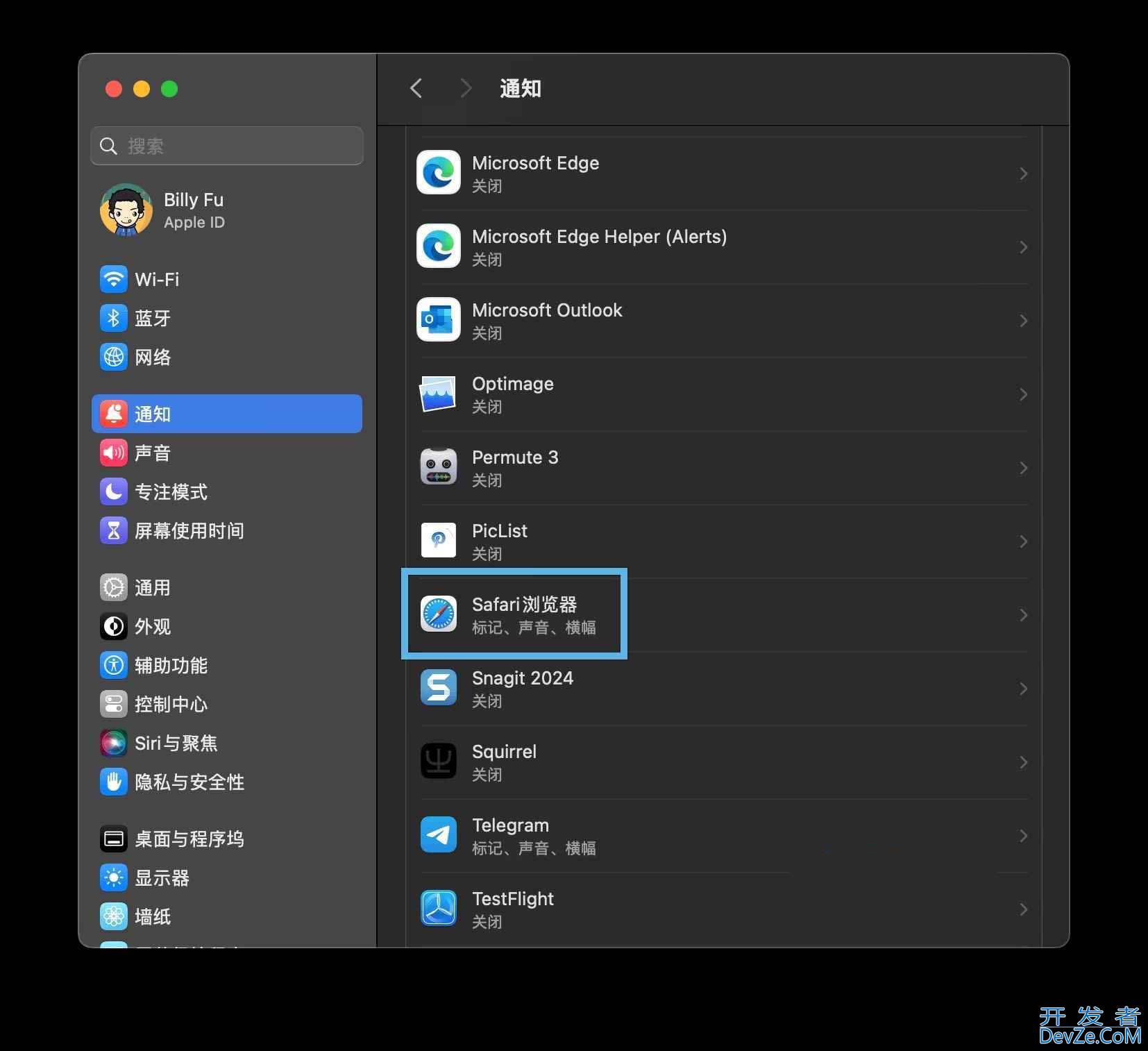Click the PicList app icon
The height and width of the screenshot is (1051, 1148).
tap(439, 541)
